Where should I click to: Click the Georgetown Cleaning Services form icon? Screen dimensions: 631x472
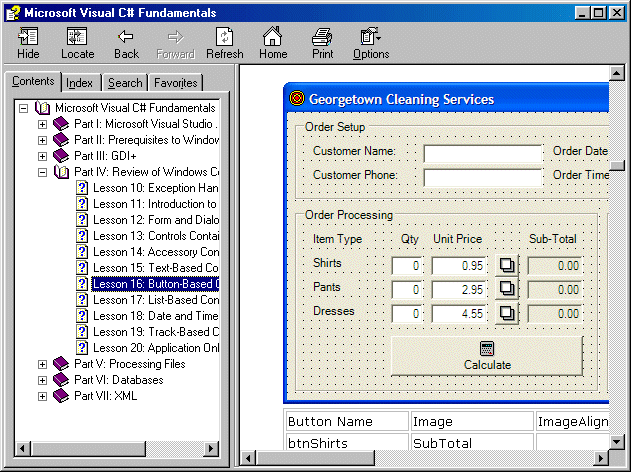point(297,98)
